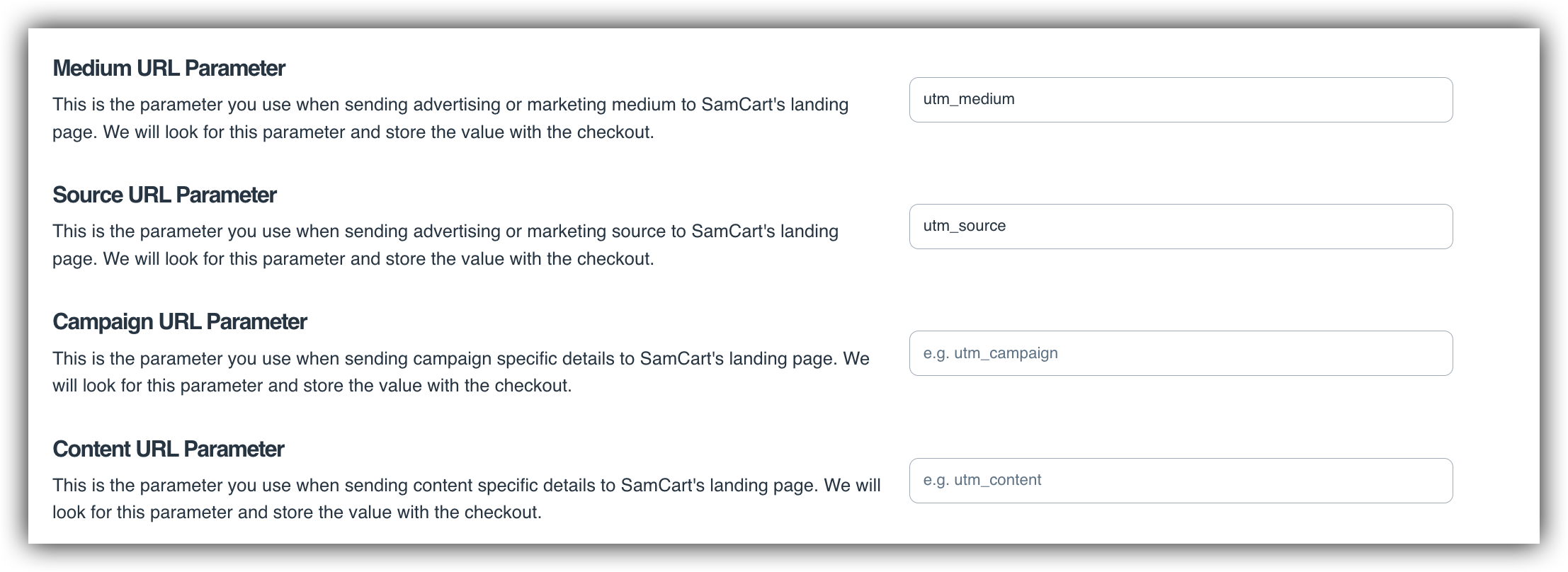Click the description under Campaign URL Parameter
Viewport: 1568px width, 572px height.
point(461,372)
